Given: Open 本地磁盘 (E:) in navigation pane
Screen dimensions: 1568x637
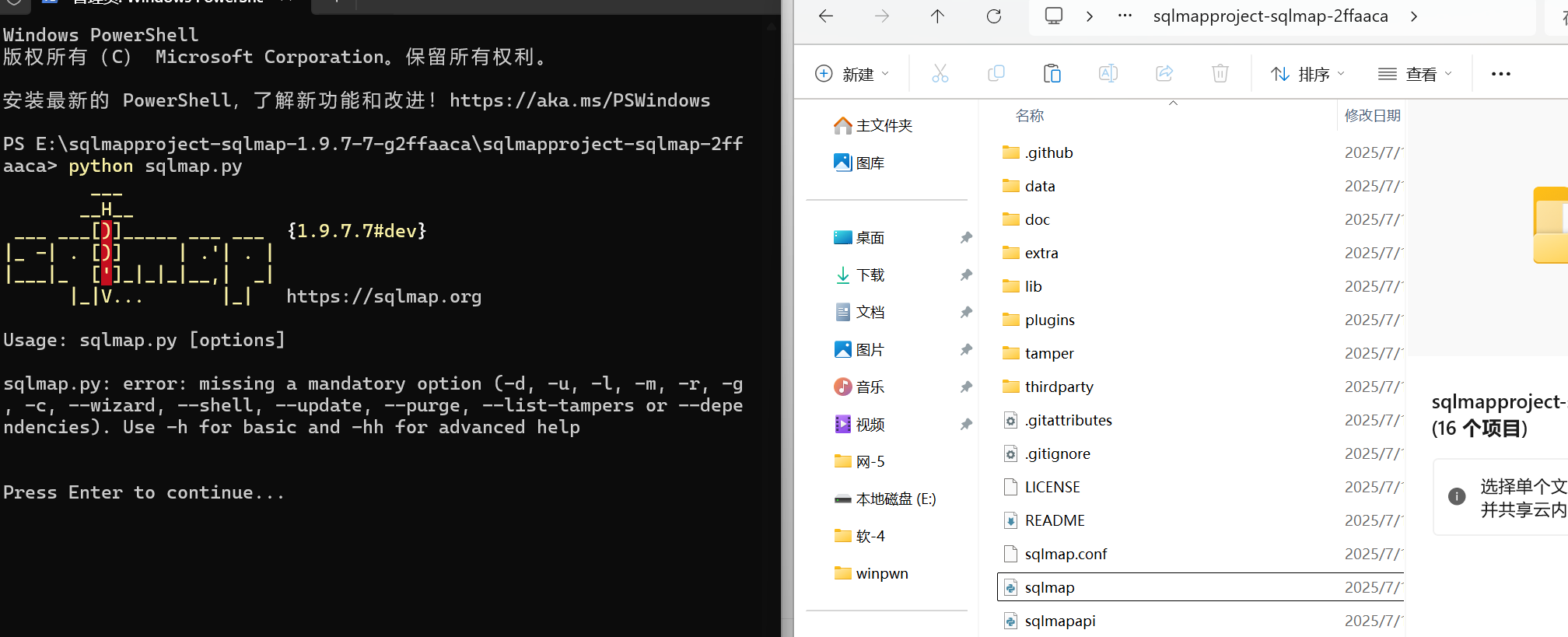Looking at the screenshot, I should 885,499.
